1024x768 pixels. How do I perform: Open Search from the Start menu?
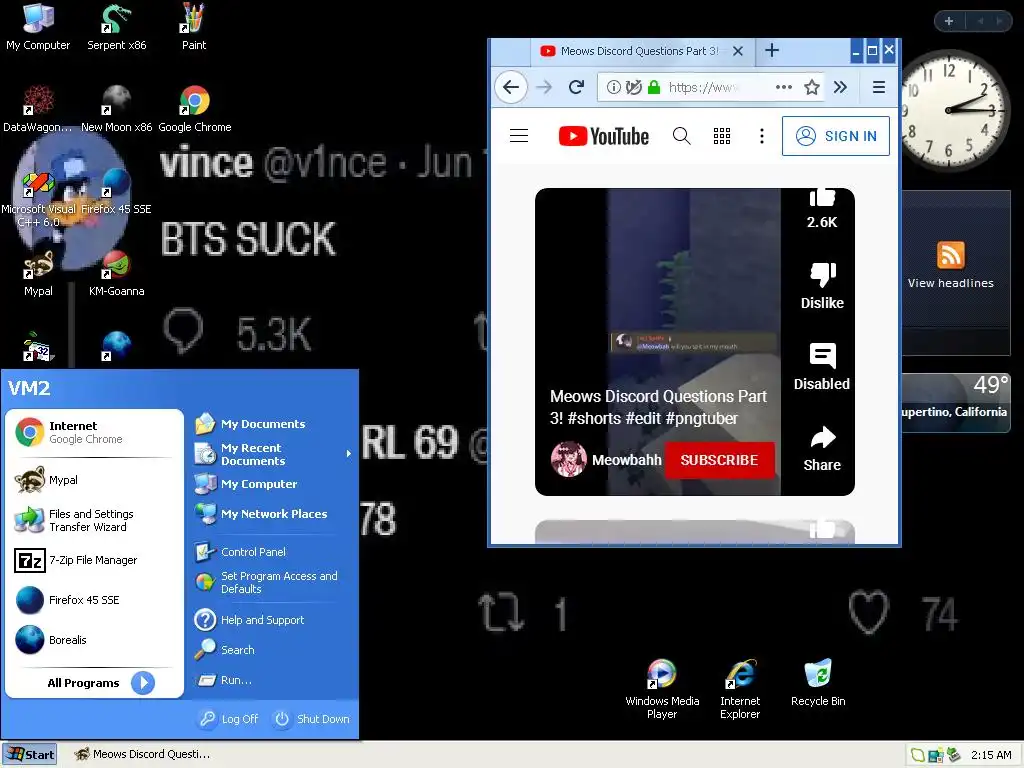point(271,650)
